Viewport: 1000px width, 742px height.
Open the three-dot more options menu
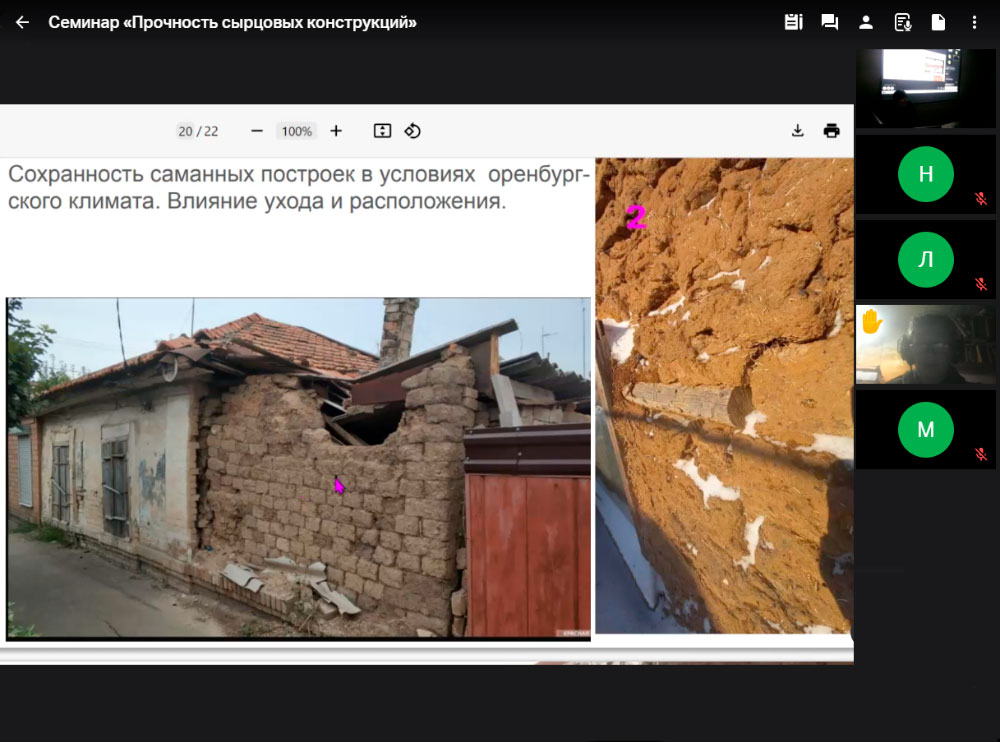[x=974, y=22]
